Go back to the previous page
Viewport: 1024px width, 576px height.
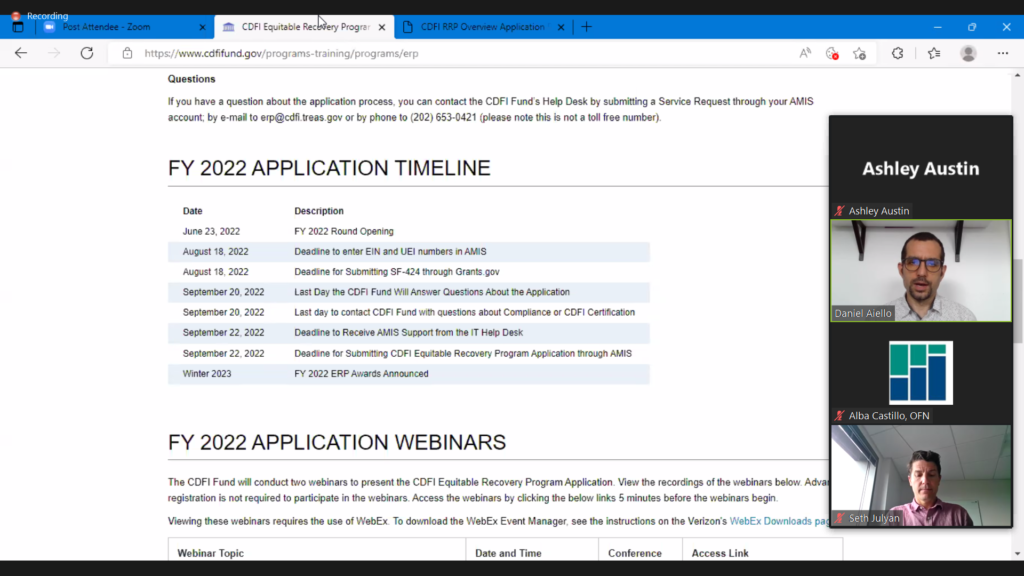21,54
